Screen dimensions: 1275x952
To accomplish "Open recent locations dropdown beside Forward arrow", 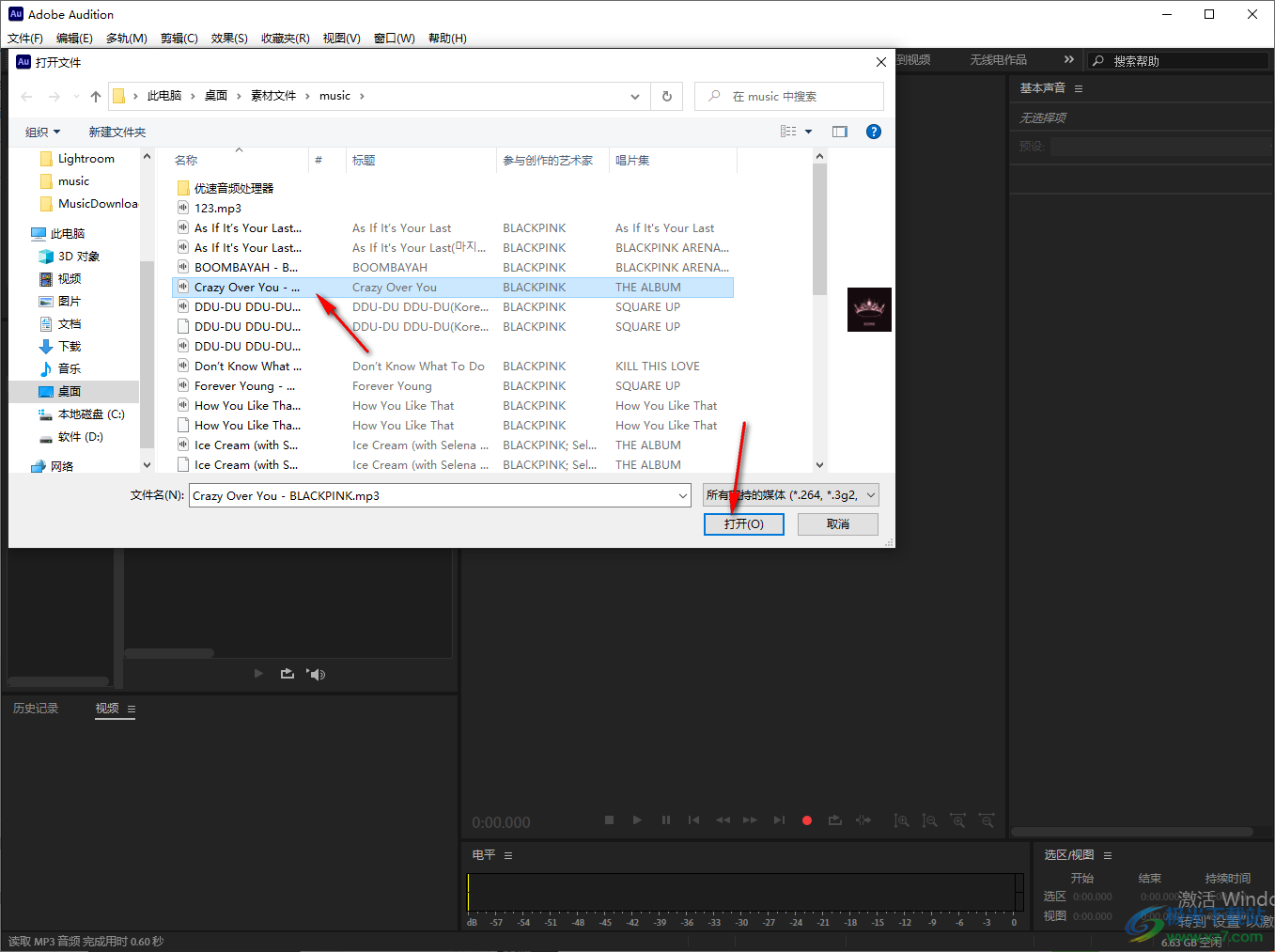I will click(x=74, y=97).
